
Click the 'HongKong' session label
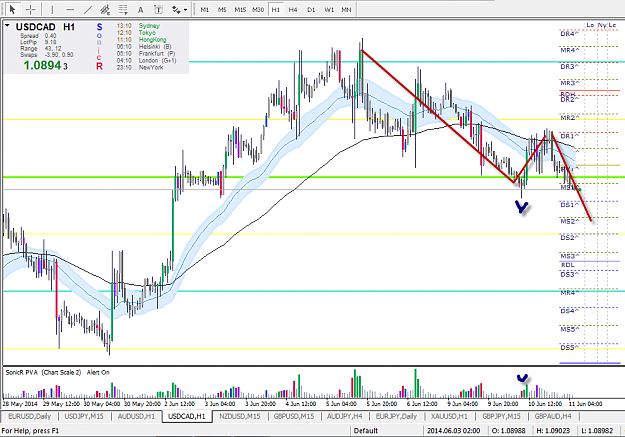coord(152,40)
